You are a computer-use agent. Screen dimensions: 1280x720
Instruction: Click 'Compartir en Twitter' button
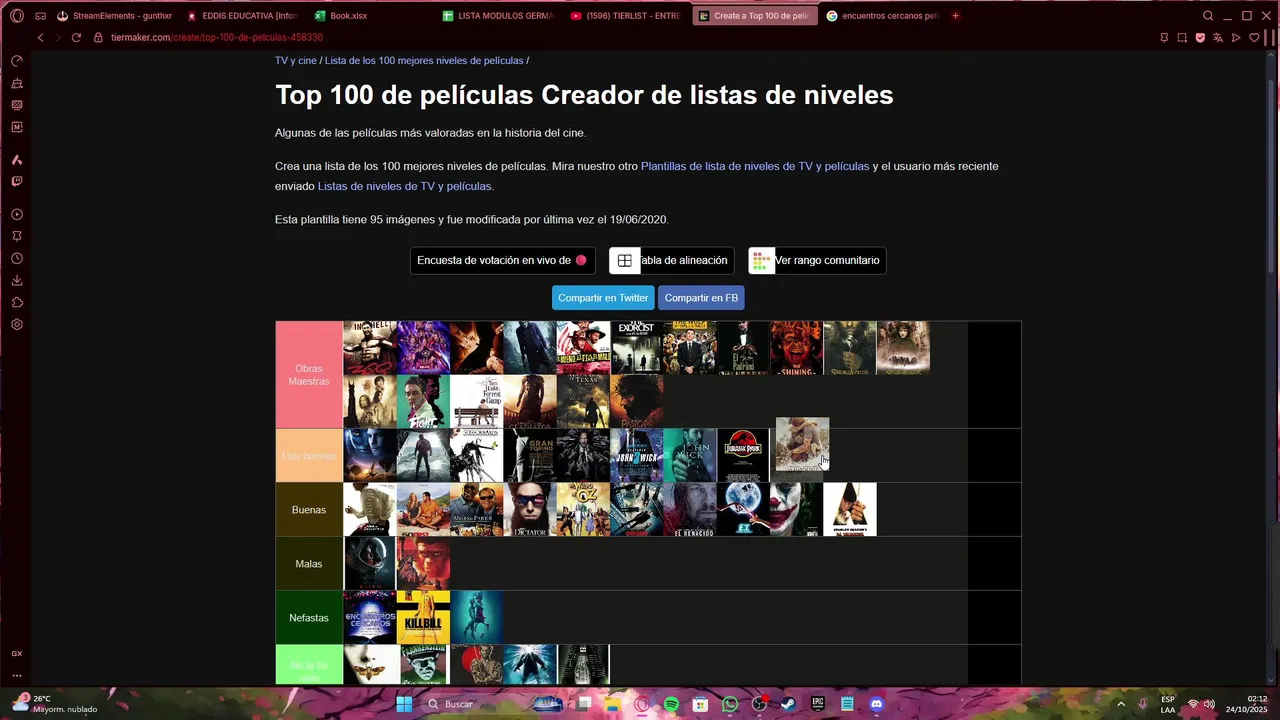603,298
